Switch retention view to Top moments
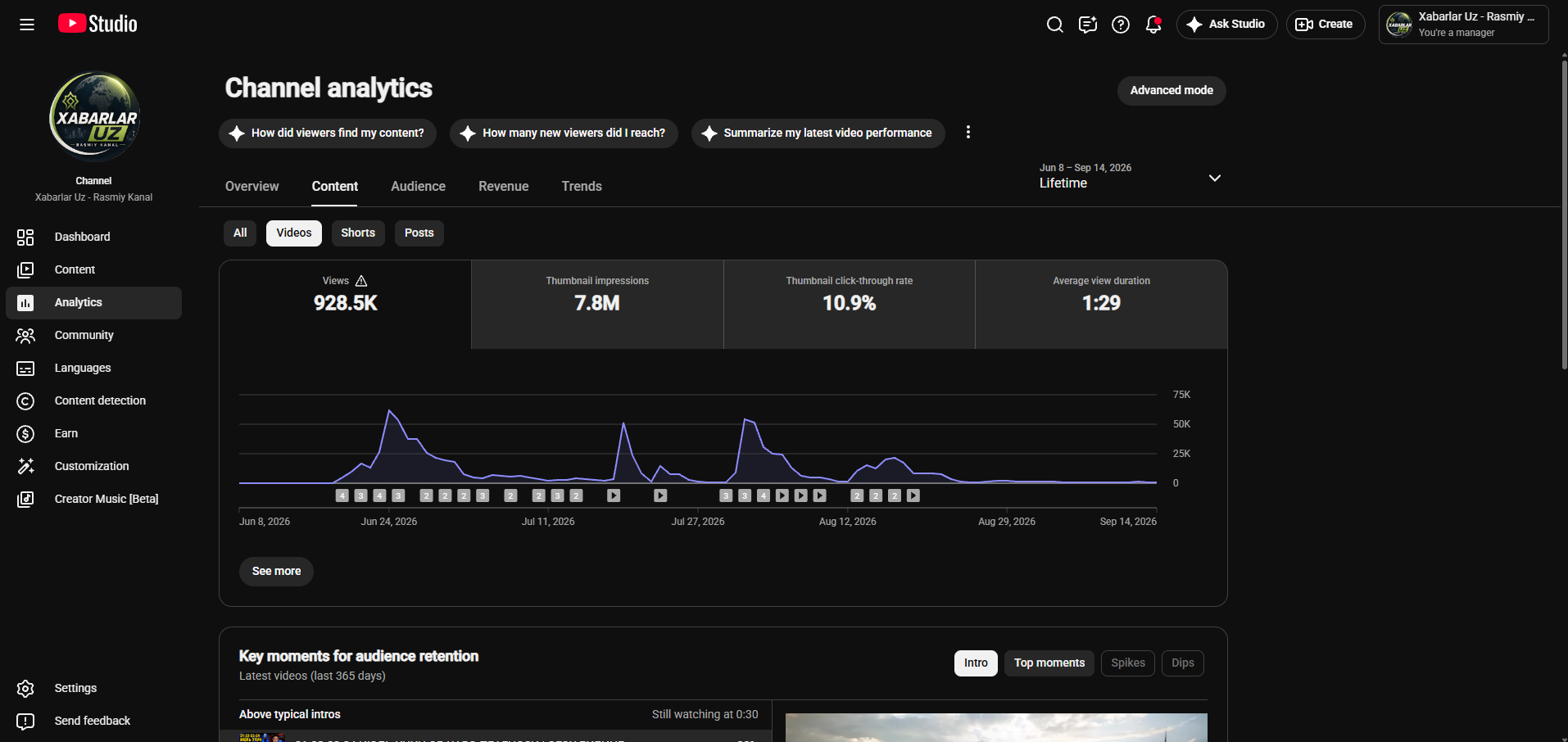Screen dimensions: 1568x742 pyautogui.click(x=1049, y=663)
